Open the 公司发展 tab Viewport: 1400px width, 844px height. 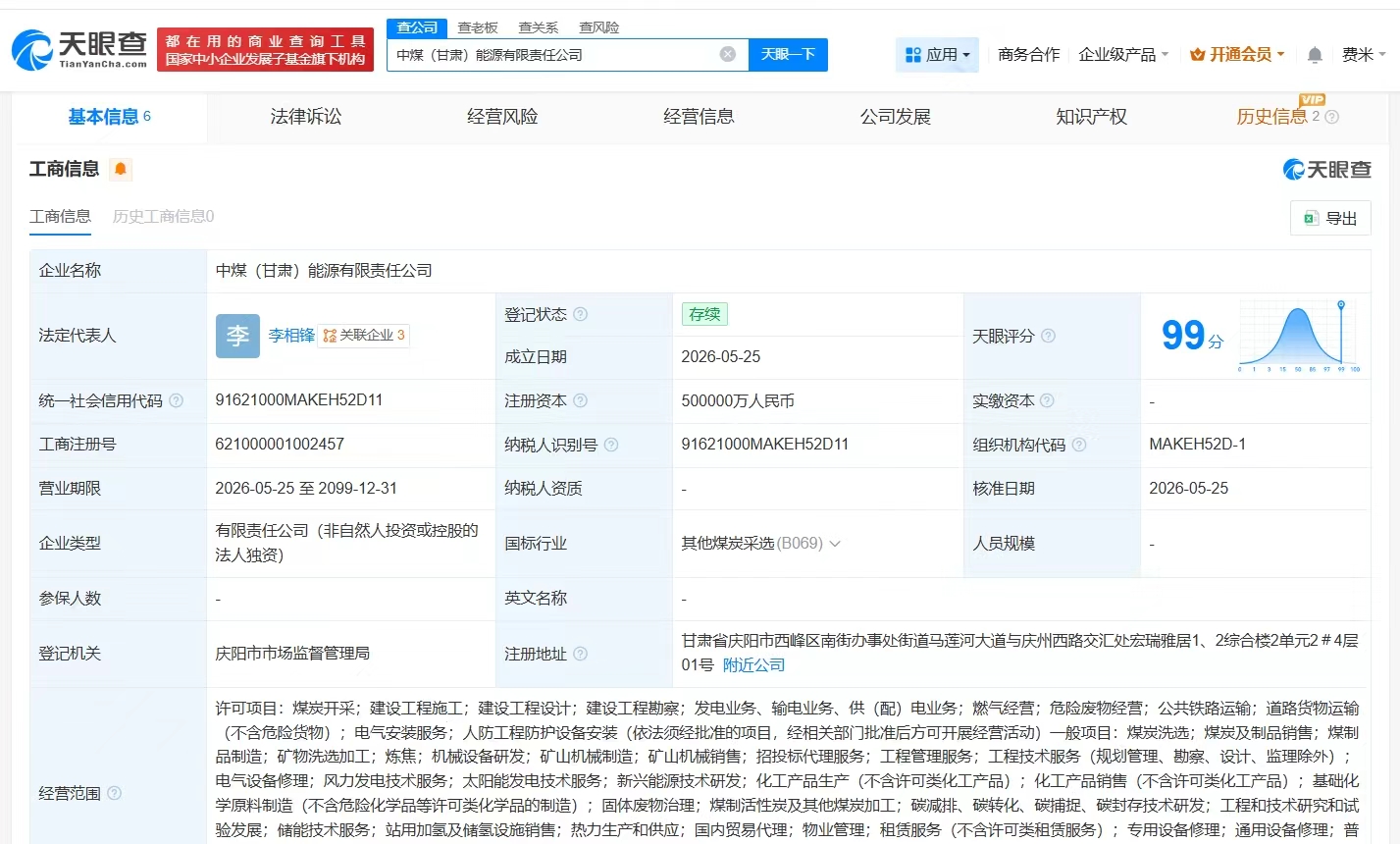click(895, 117)
